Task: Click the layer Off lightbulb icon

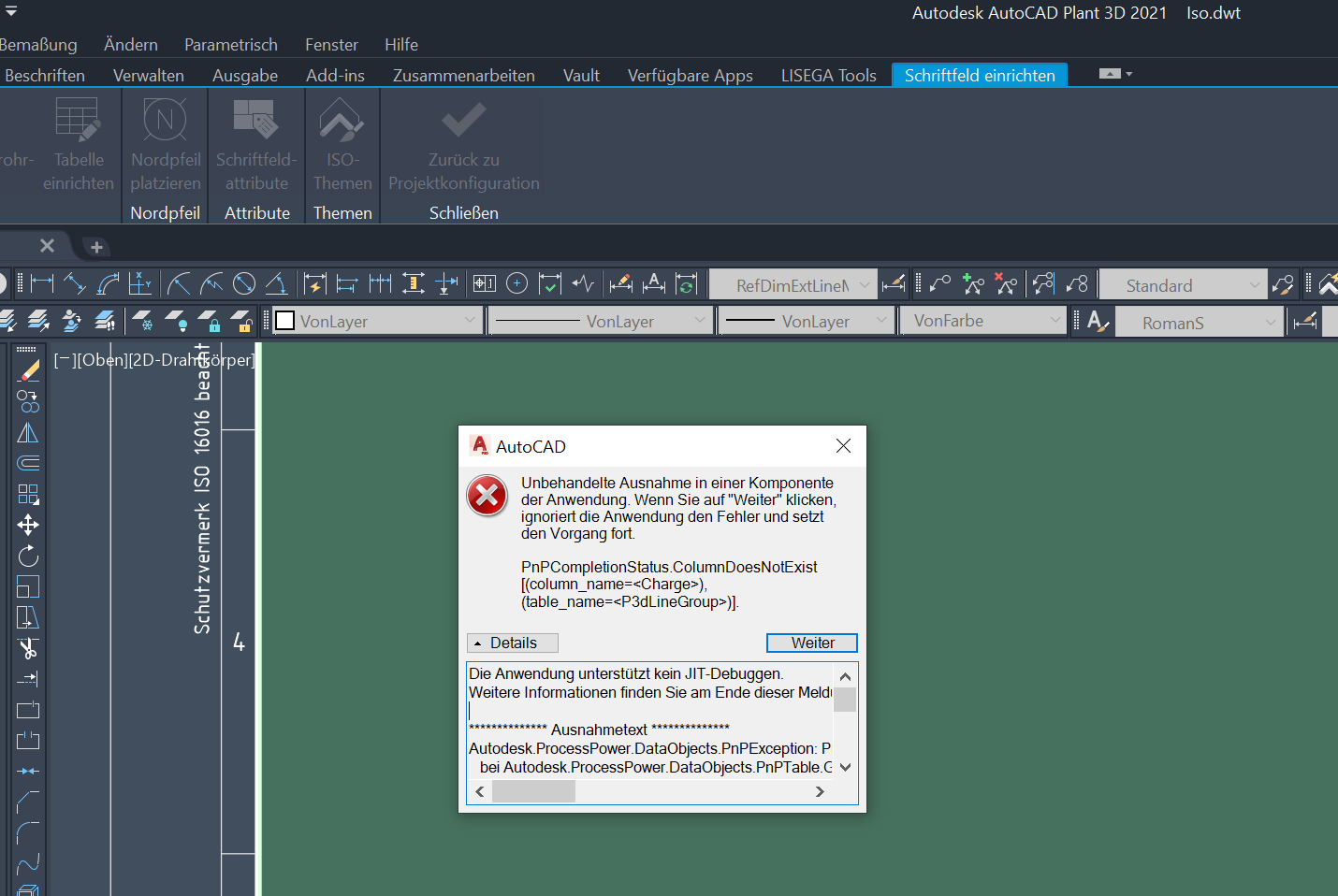Action: (x=176, y=321)
